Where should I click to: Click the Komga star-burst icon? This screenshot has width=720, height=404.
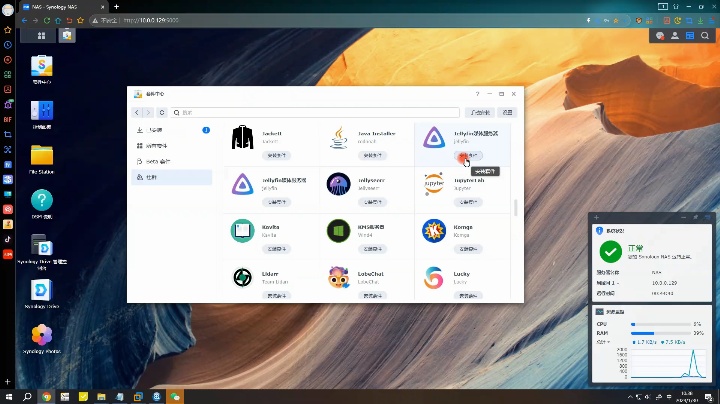[434, 231]
